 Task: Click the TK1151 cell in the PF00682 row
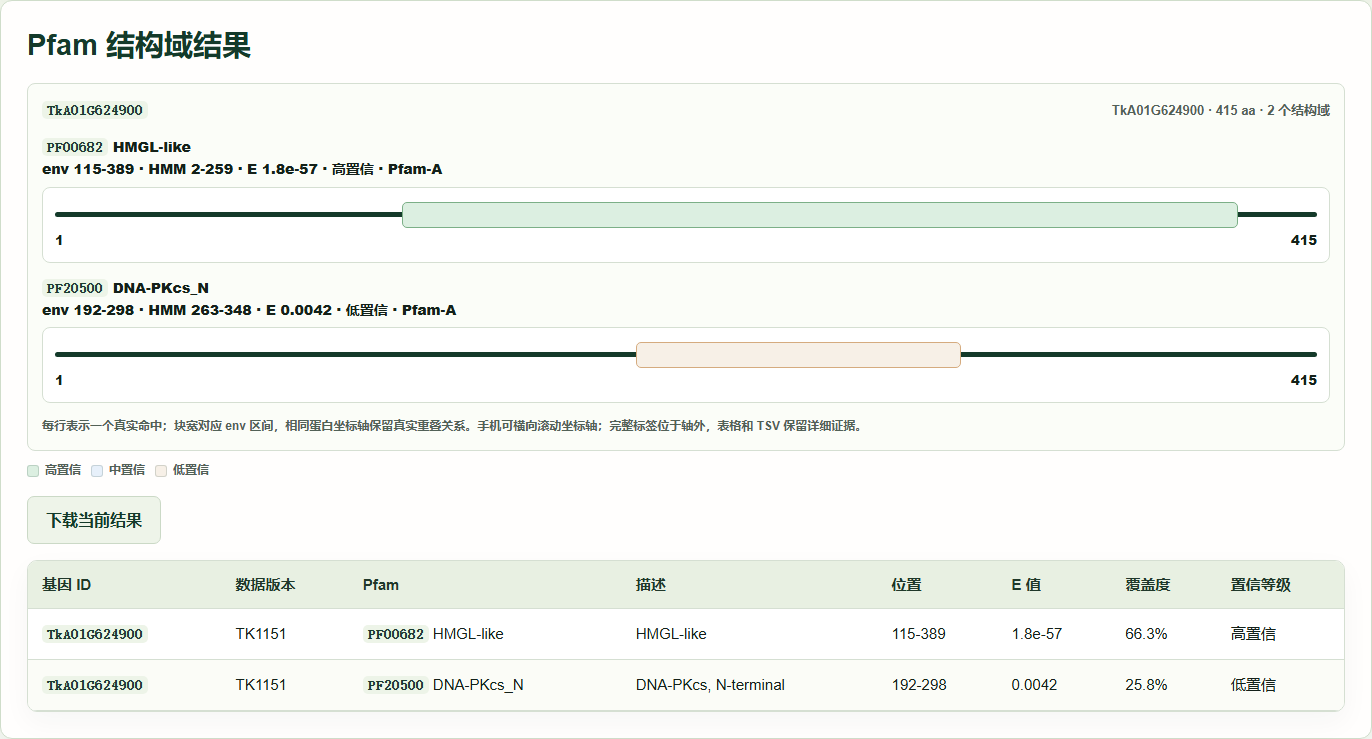[261, 634]
